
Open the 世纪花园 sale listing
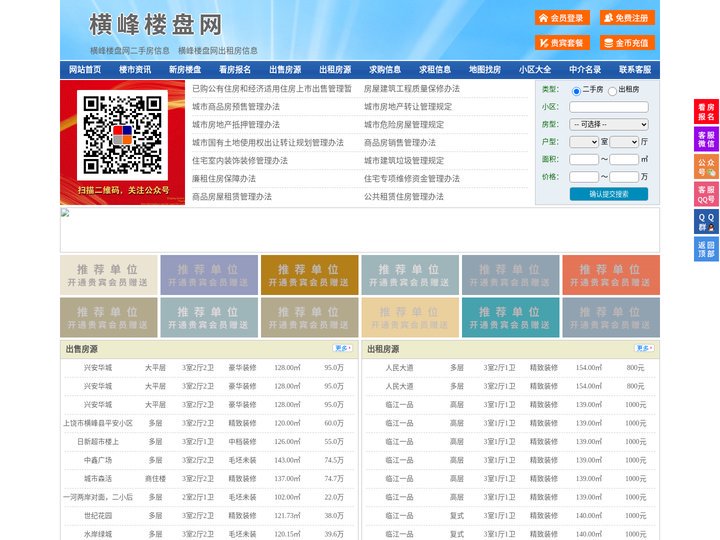[98, 516]
